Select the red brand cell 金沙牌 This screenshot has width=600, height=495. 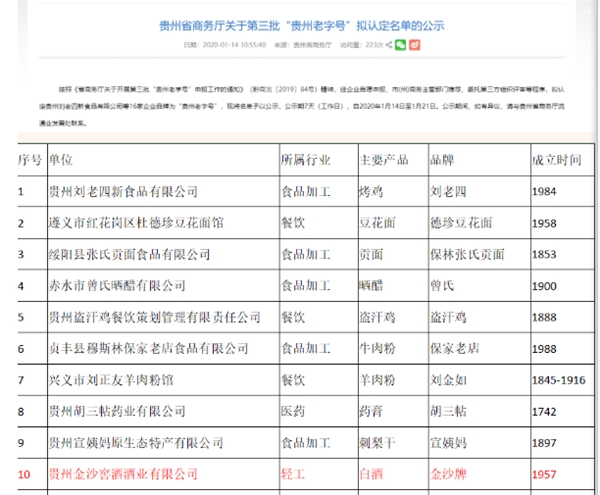480,474
